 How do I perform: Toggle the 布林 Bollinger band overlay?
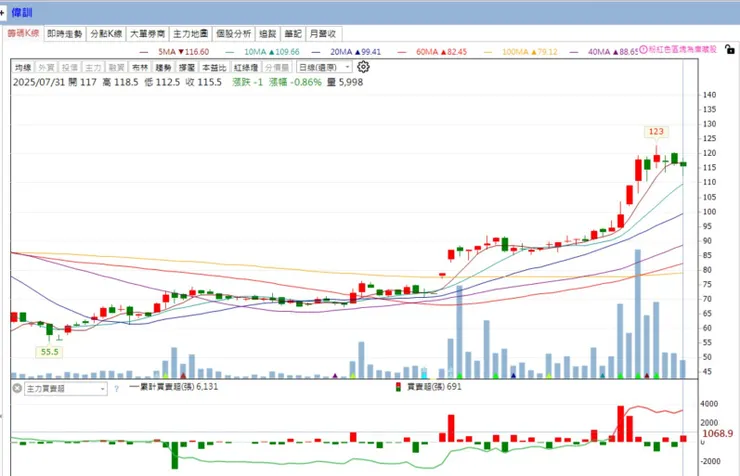(x=140, y=67)
